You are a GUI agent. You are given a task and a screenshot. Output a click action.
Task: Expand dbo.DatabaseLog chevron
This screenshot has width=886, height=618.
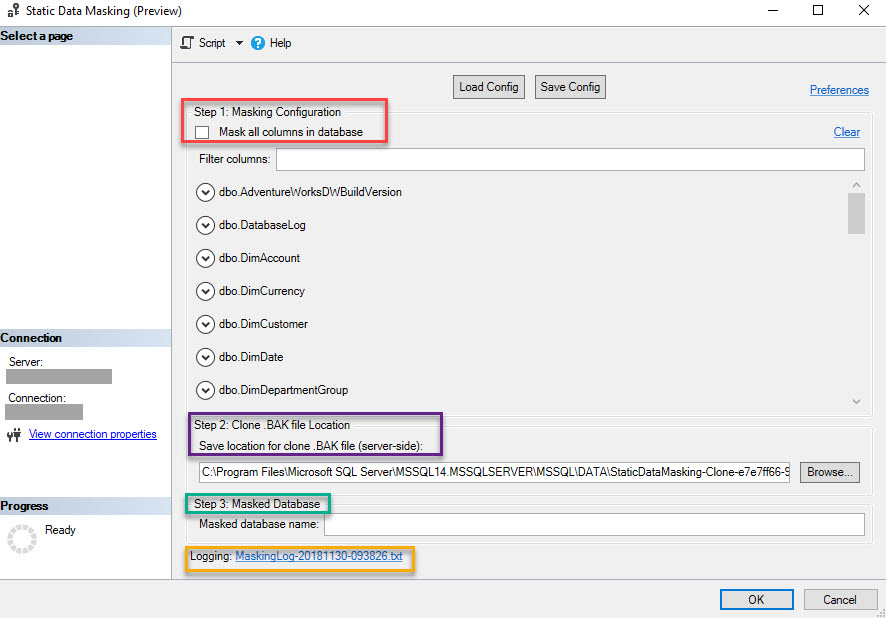coord(205,225)
